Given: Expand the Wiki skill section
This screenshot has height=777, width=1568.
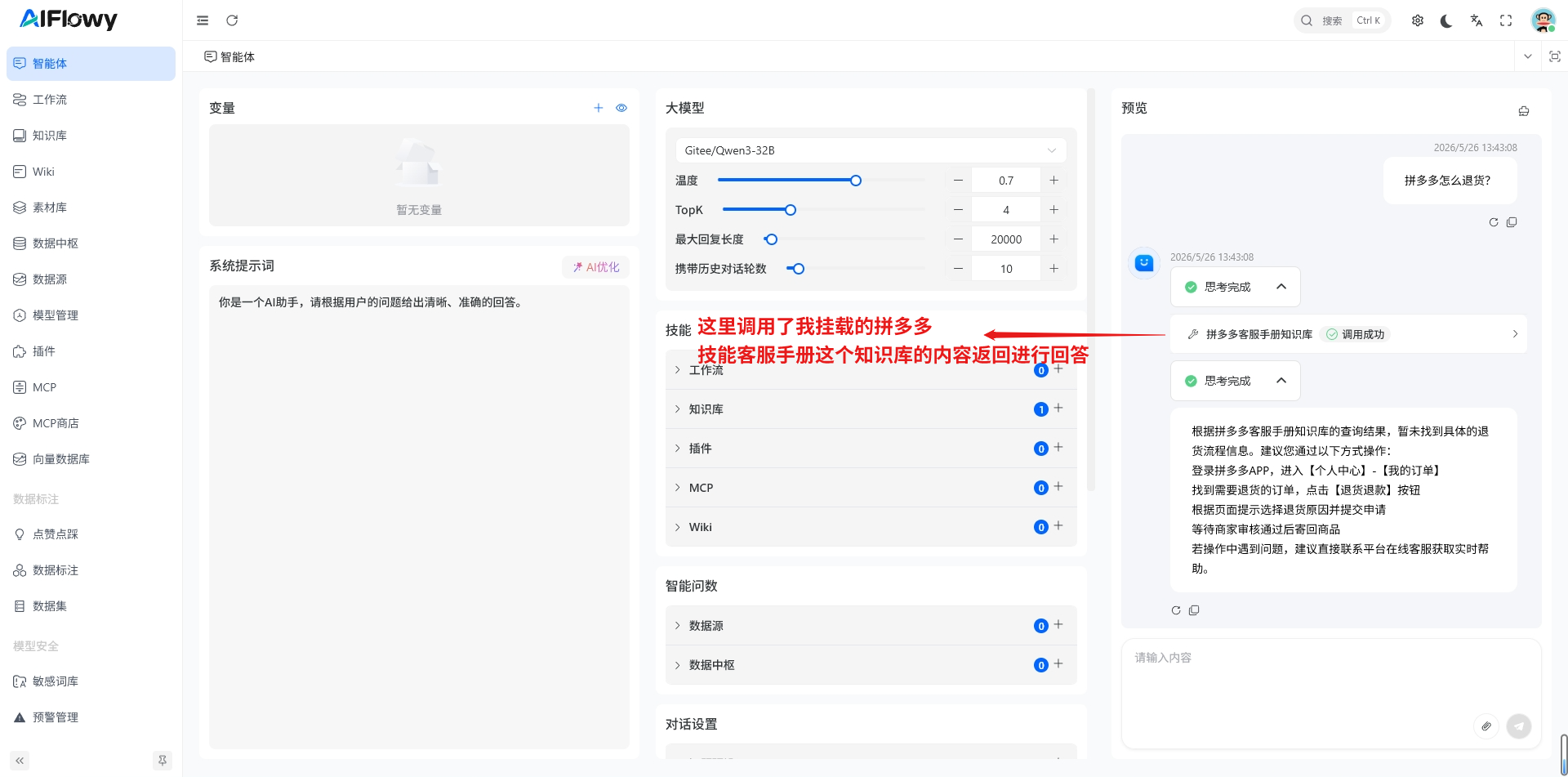Looking at the screenshot, I should [x=678, y=527].
